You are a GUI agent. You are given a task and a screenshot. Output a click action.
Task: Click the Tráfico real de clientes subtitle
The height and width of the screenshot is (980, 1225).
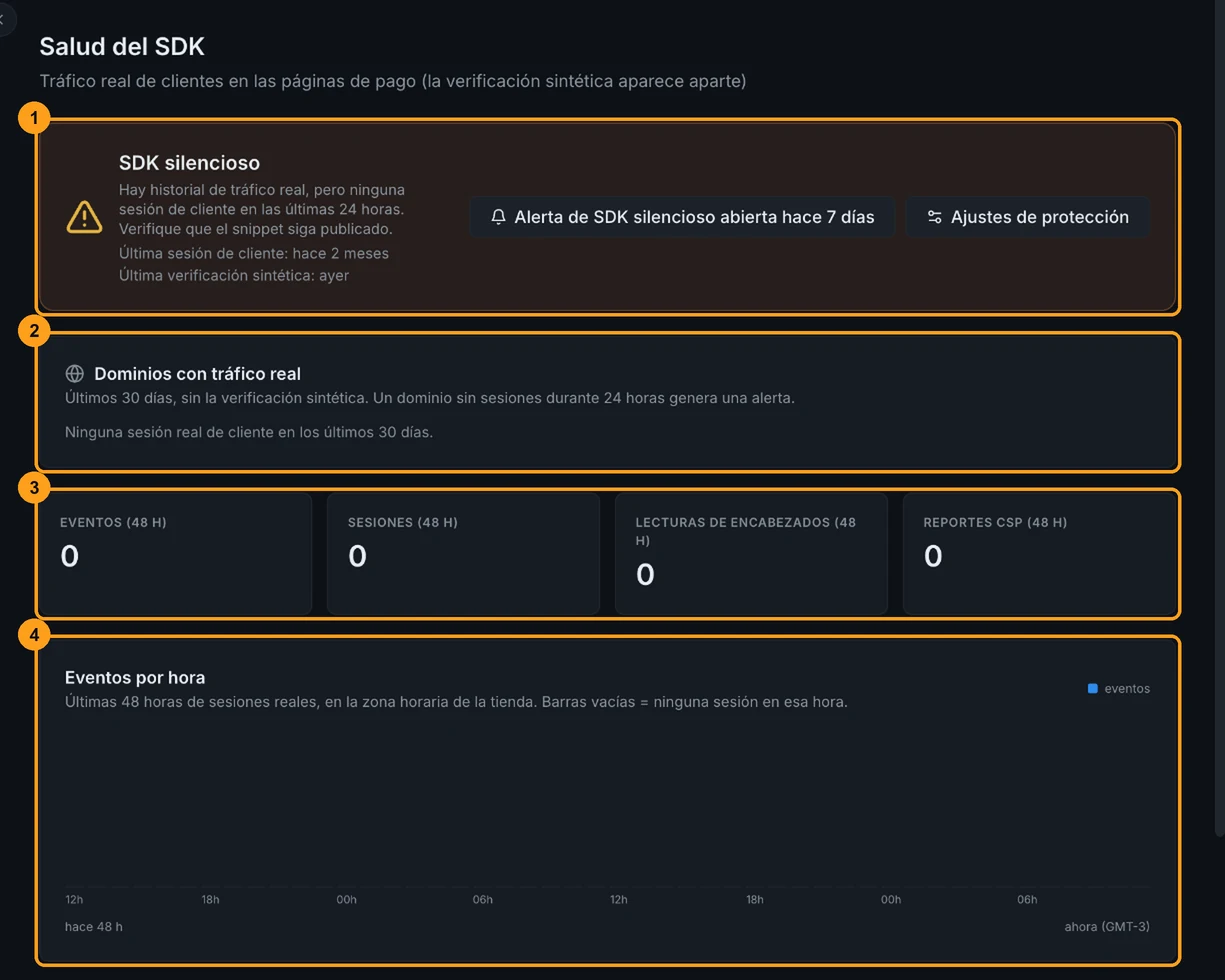[x=393, y=81]
